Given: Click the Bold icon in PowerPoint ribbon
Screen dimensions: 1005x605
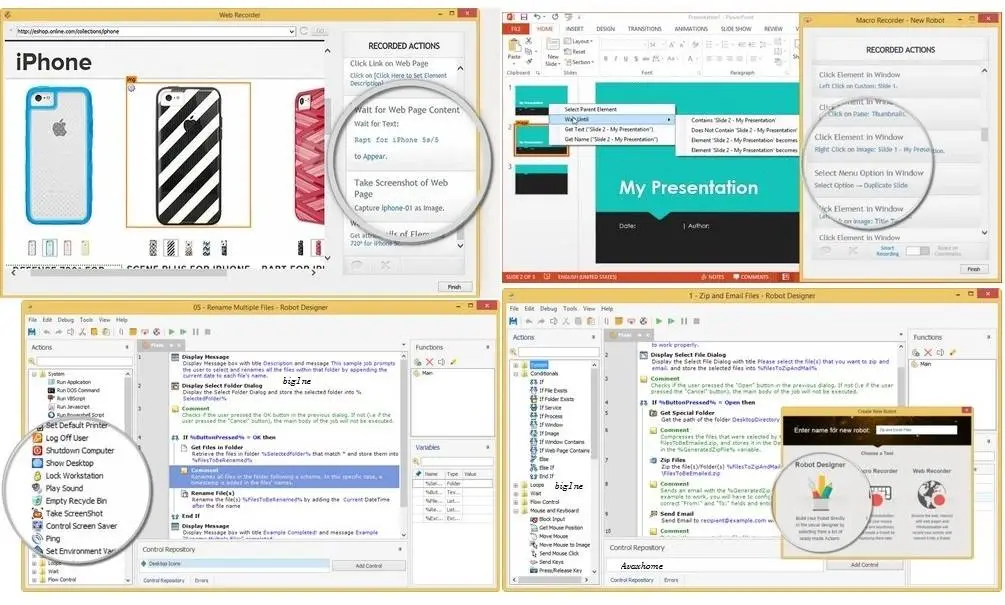Looking at the screenshot, I should tap(606, 59).
